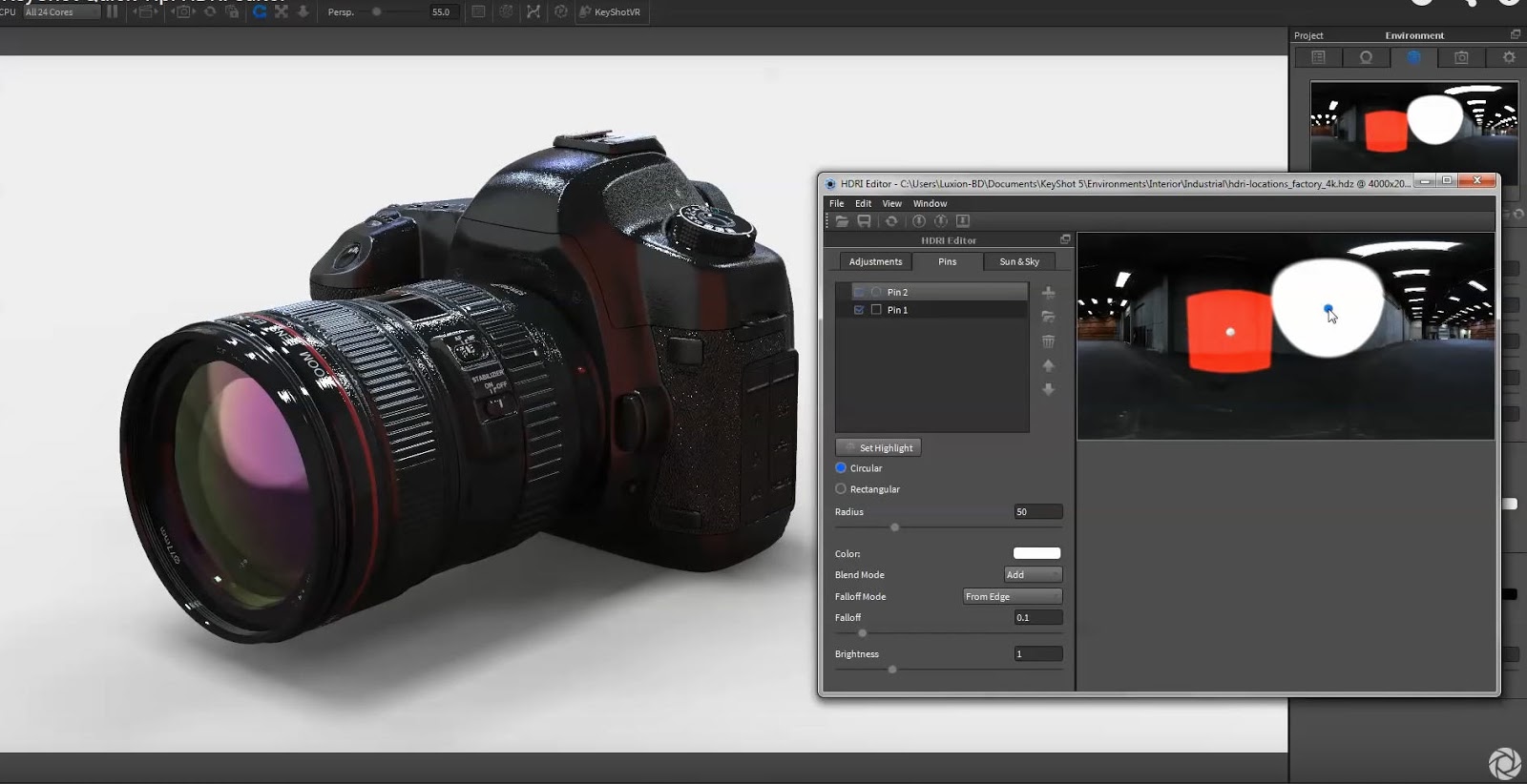The image size is (1527, 784).
Task: Undock the HDRI Editor panel
Action: point(1065,239)
